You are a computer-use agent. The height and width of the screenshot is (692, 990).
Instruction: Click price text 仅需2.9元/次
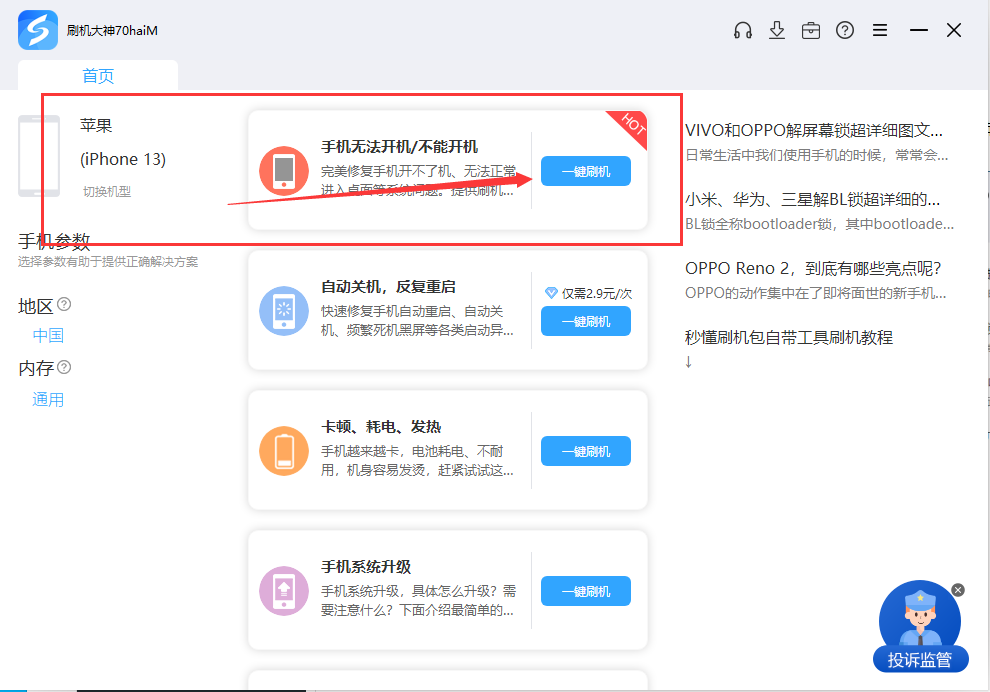click(x=597, y=294)
